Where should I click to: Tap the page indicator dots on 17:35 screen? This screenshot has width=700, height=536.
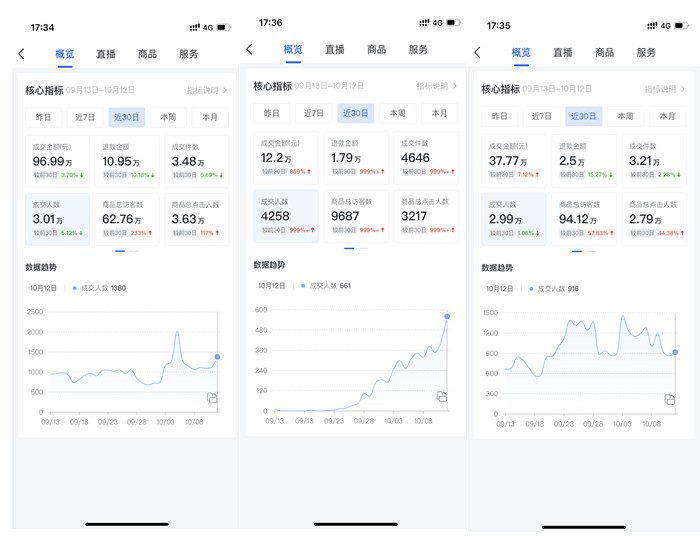(584, 251)
